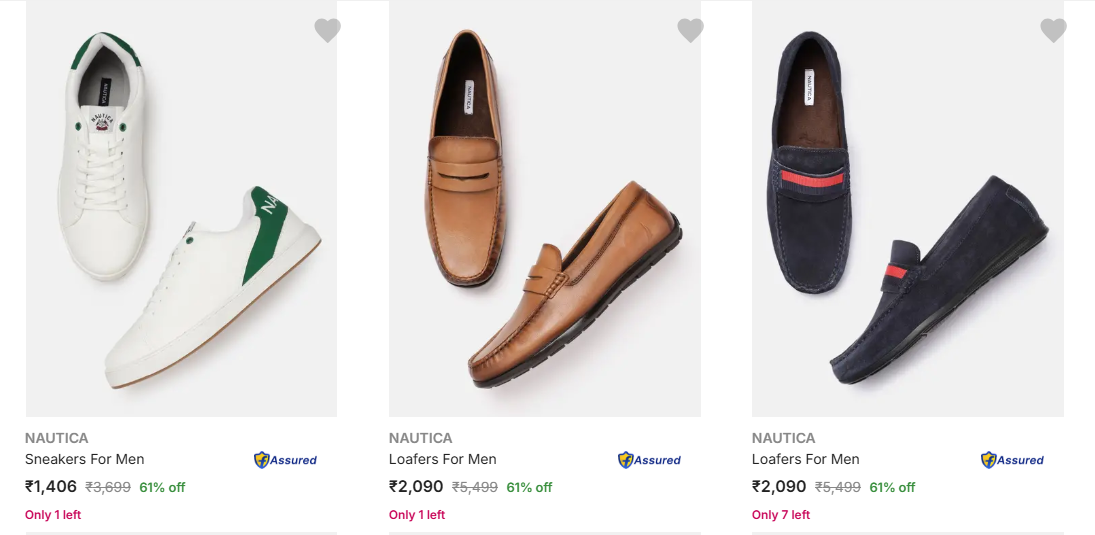This screenshot has width=1095, height=535.
Task: Click the struck-through ₹3,699 original price
Action: (108, 488)
